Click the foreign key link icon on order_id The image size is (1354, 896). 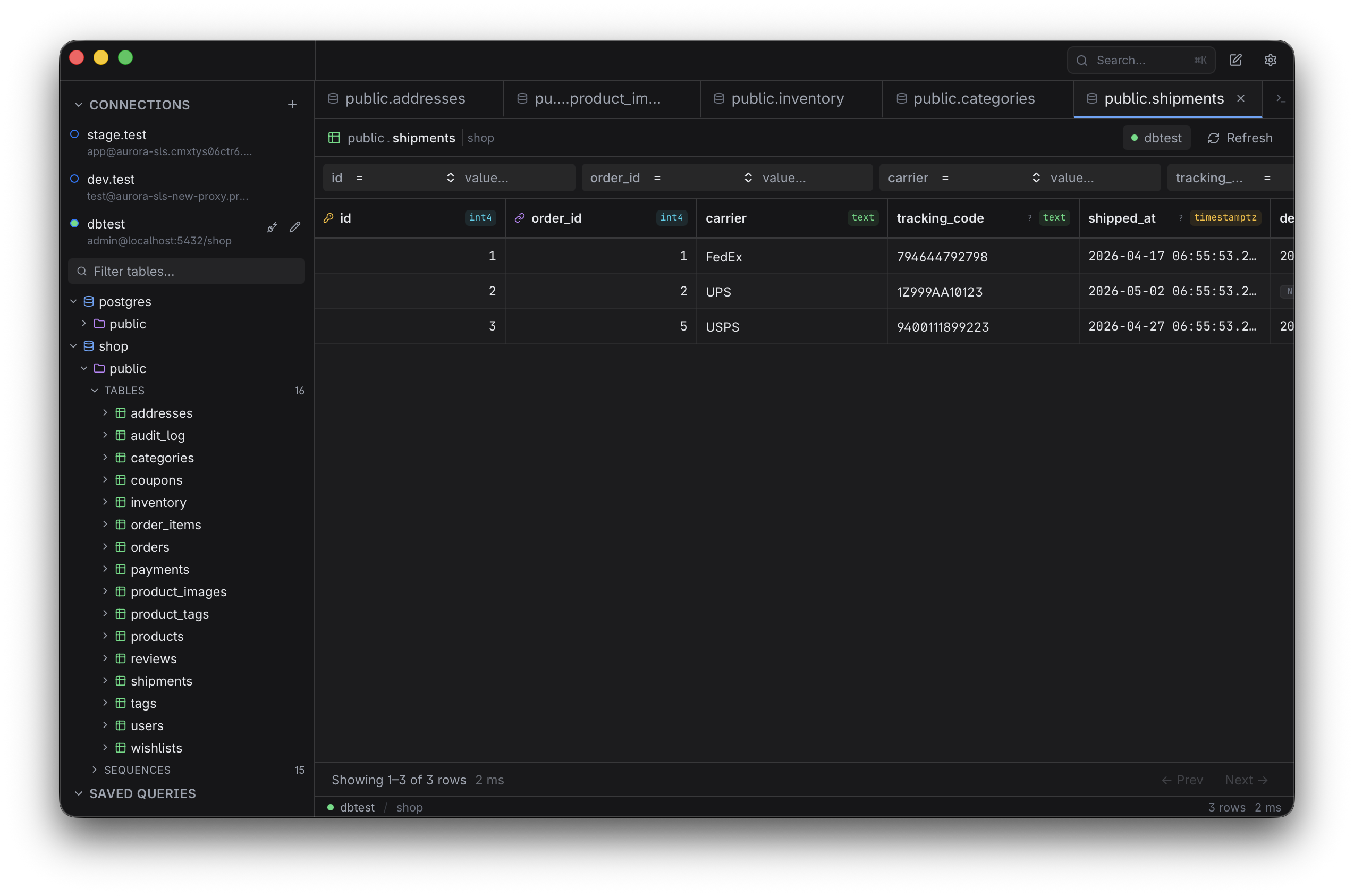[x=519, y=218]
